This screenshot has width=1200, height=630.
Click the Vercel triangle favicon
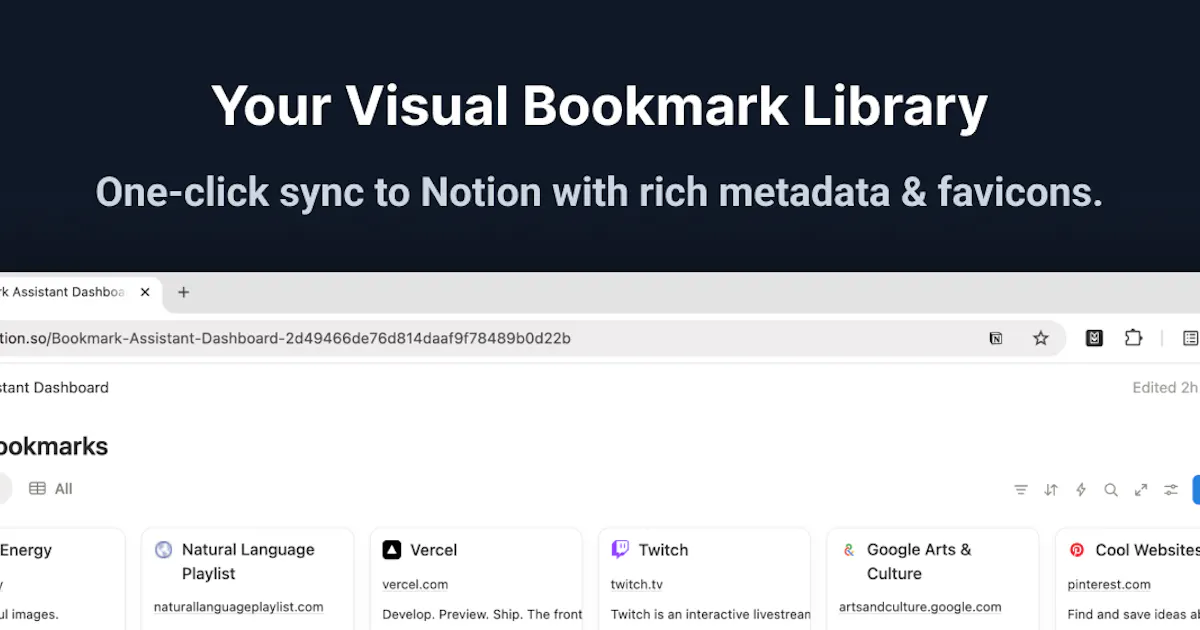coord(392,550)
